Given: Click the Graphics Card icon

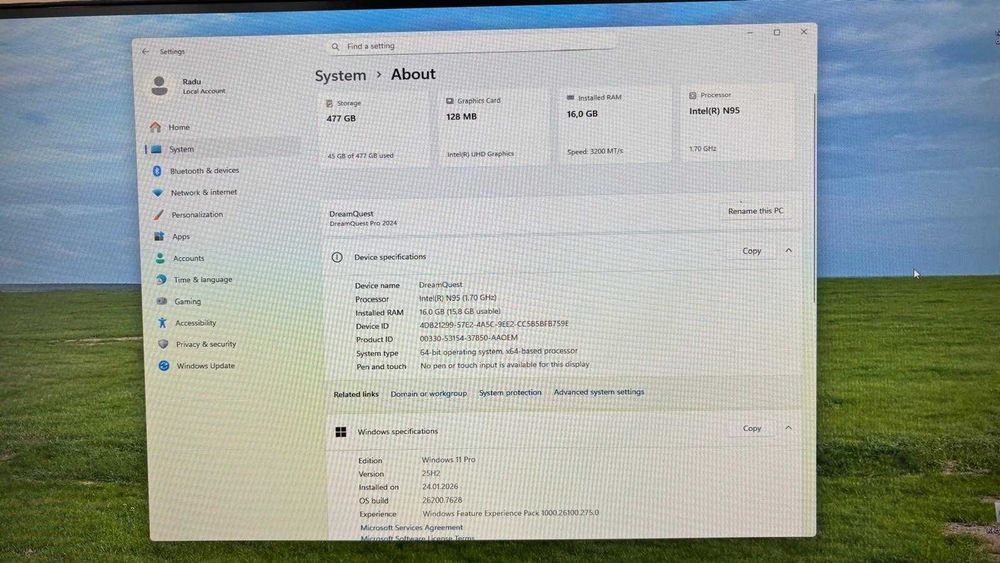Looking at the screenshot, I should point(450,101).
